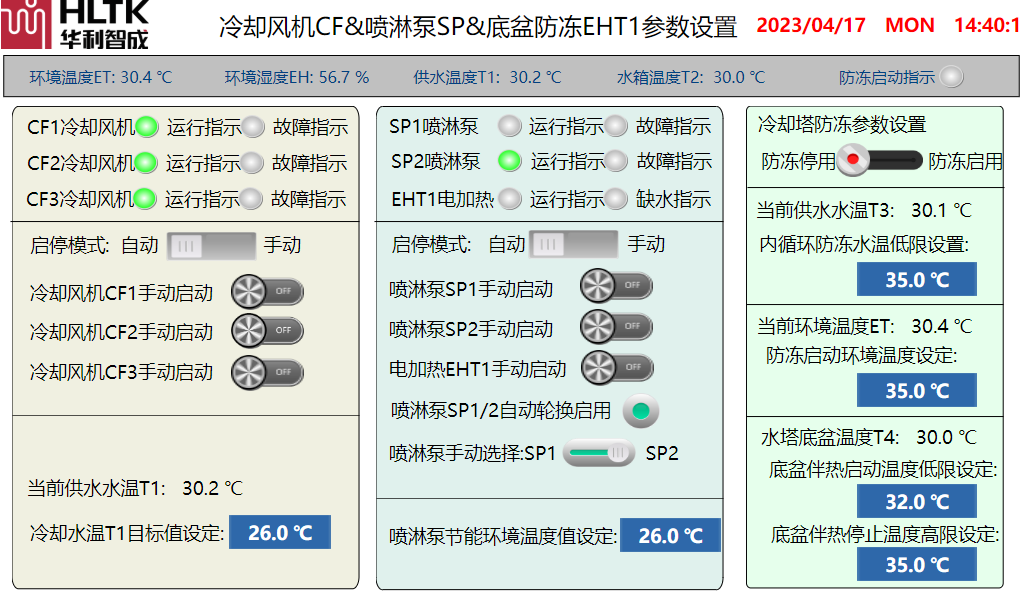Viewport: 1020px width, 598px height.
Task: Edit cooling water T1 target value 26.0 ℃
Action: (x=280, y=533)
